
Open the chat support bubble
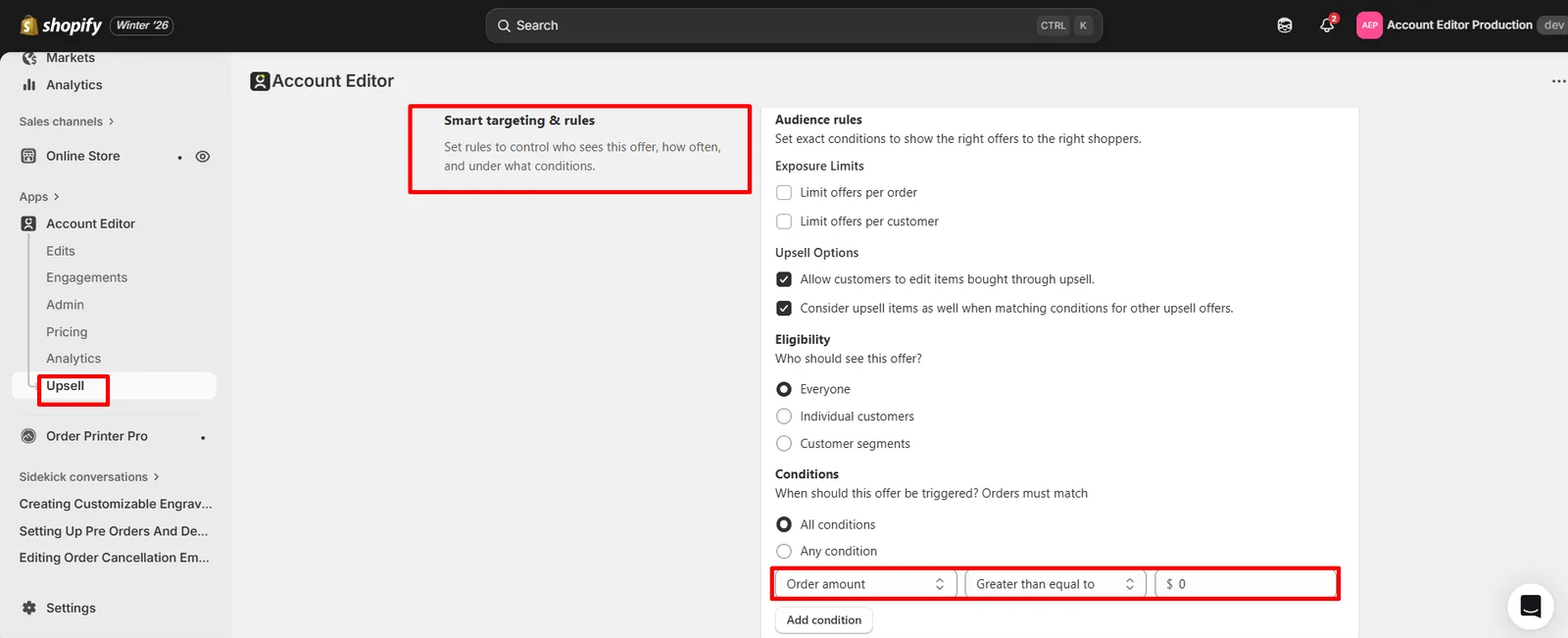[x=1531, y=607]
